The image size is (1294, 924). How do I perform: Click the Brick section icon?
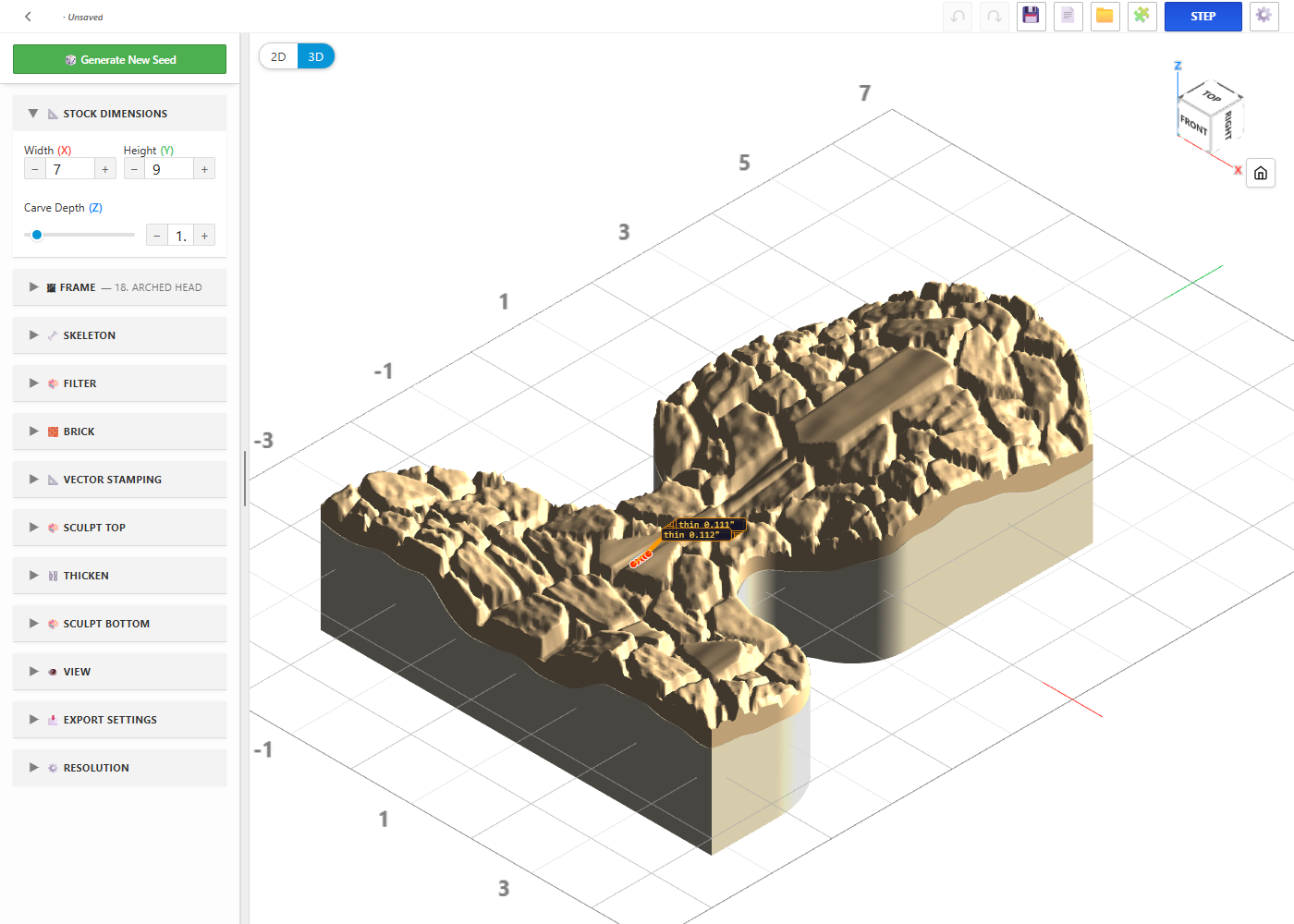tap(53, 432)
